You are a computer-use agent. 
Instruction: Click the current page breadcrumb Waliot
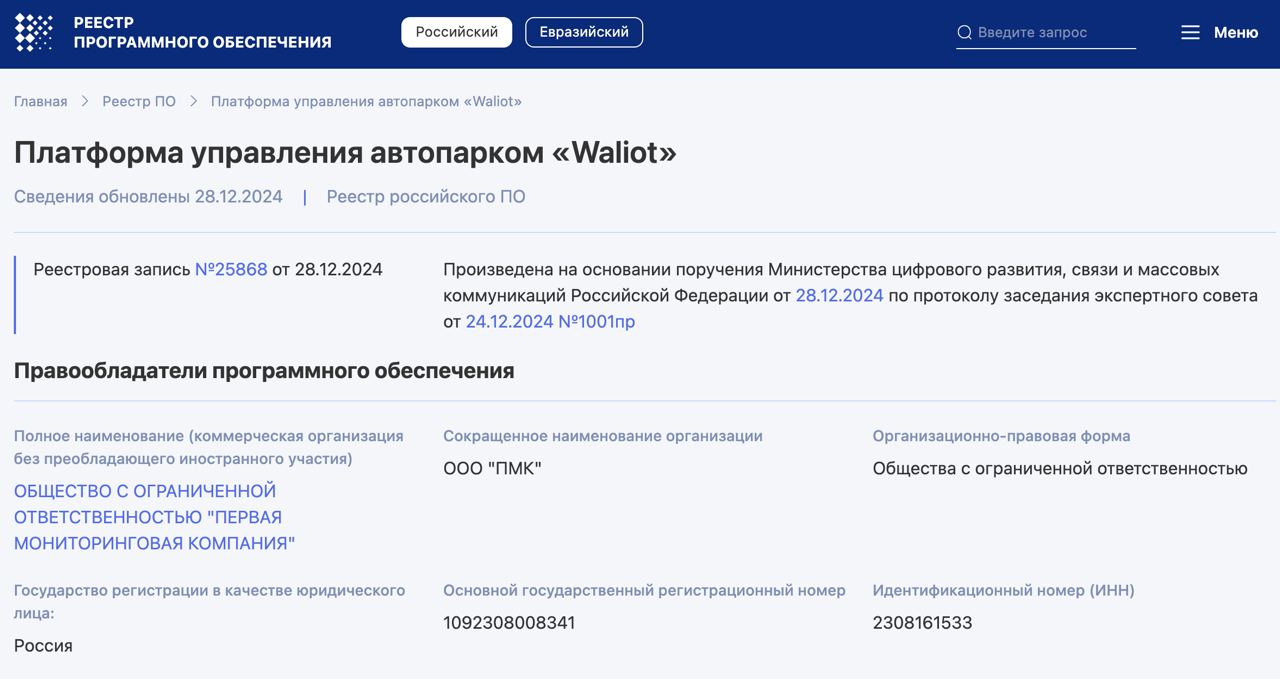pos(366,101)
